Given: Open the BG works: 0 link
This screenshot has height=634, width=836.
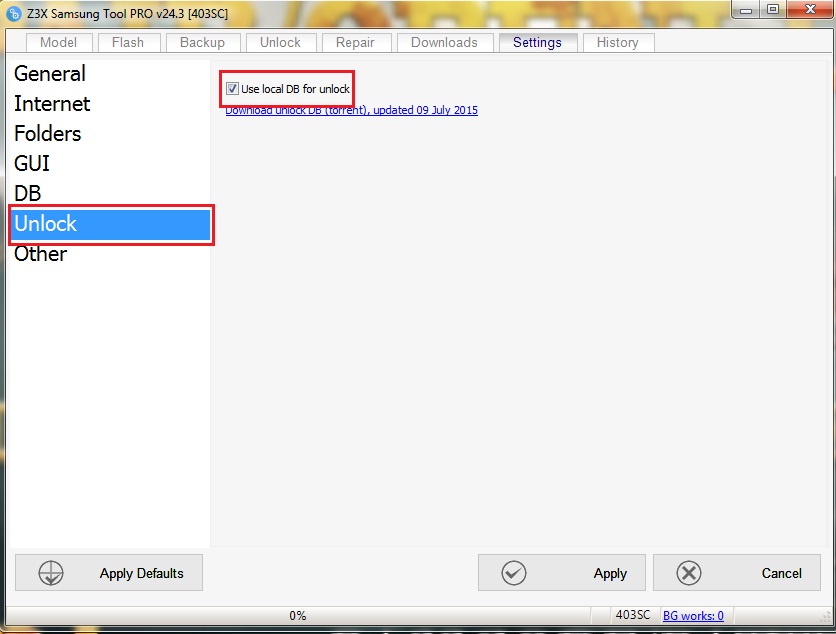Looking at the screenshot, I should 693,616.
